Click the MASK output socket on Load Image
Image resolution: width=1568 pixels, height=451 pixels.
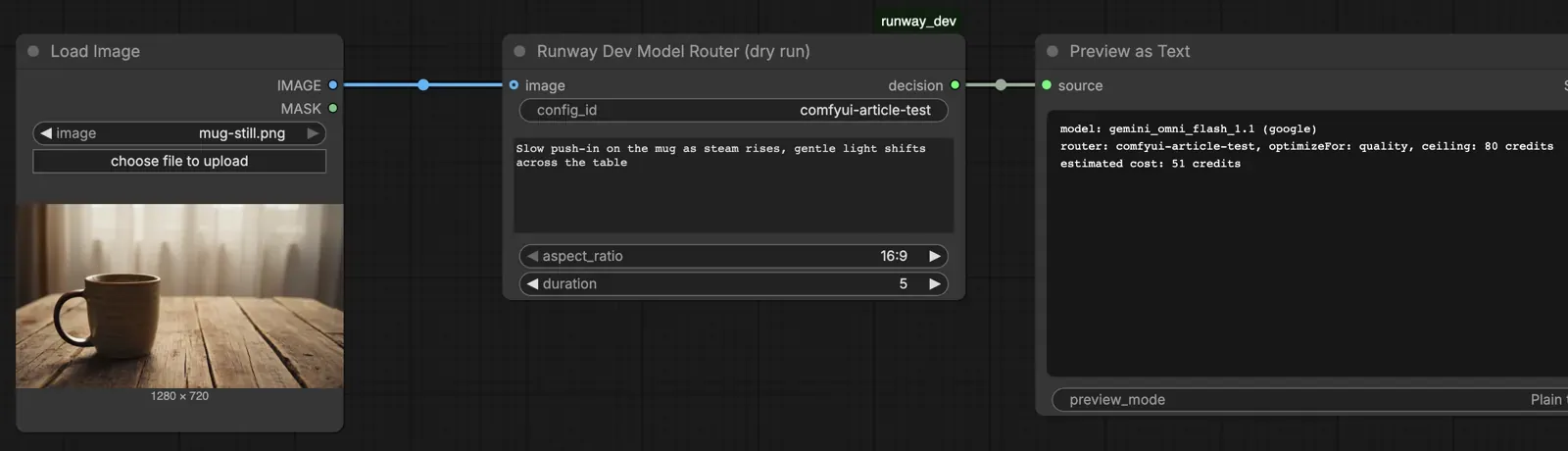333,108
